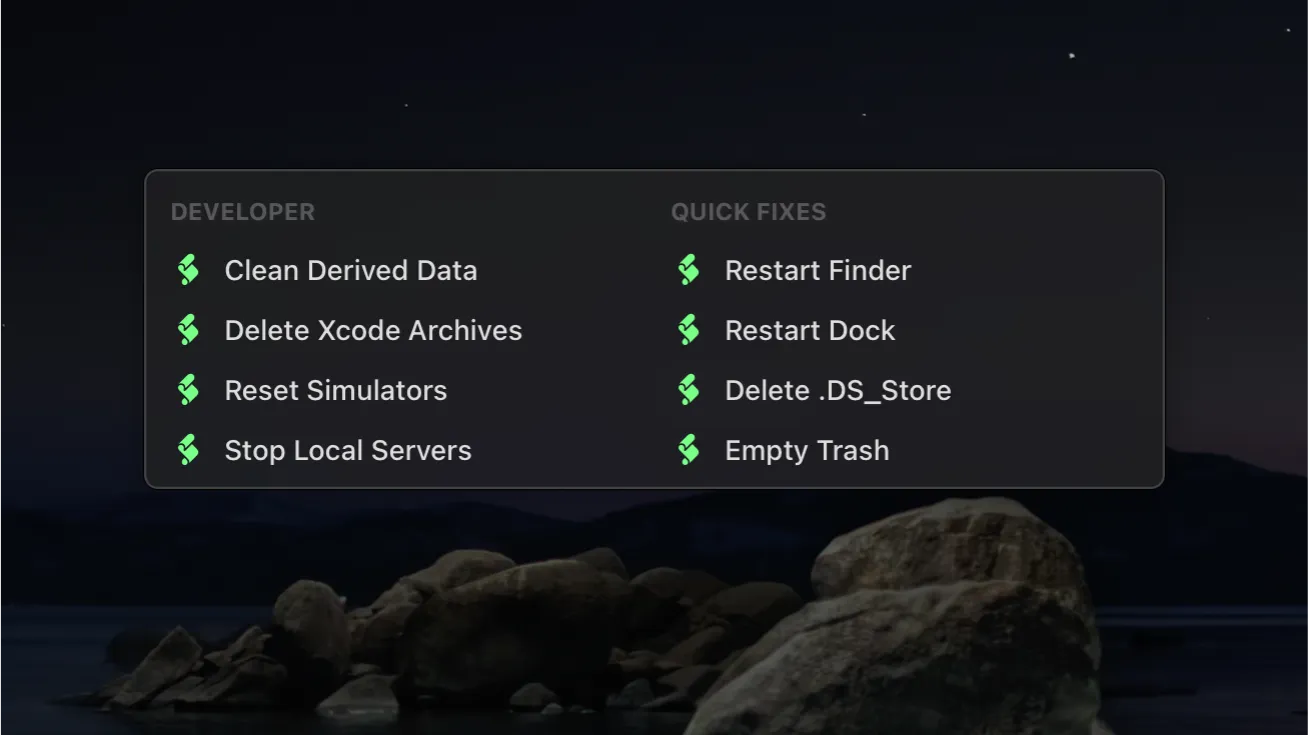Trigger the Empty Trash action
Viewport: 1308px width, 735px height.
coord(807,450)
